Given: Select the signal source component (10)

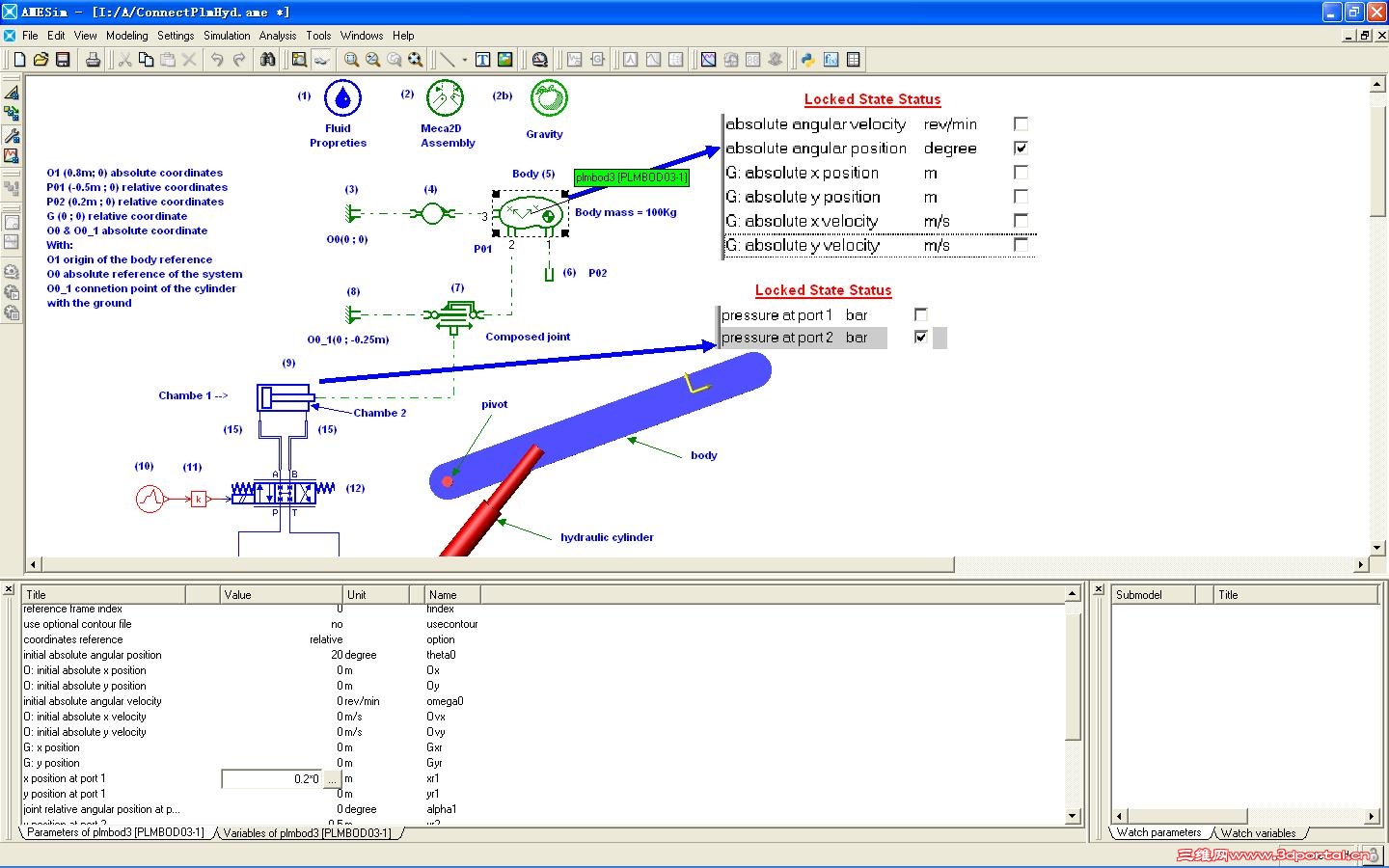Looking at the screenshot, I should click(x=150, y=498).
